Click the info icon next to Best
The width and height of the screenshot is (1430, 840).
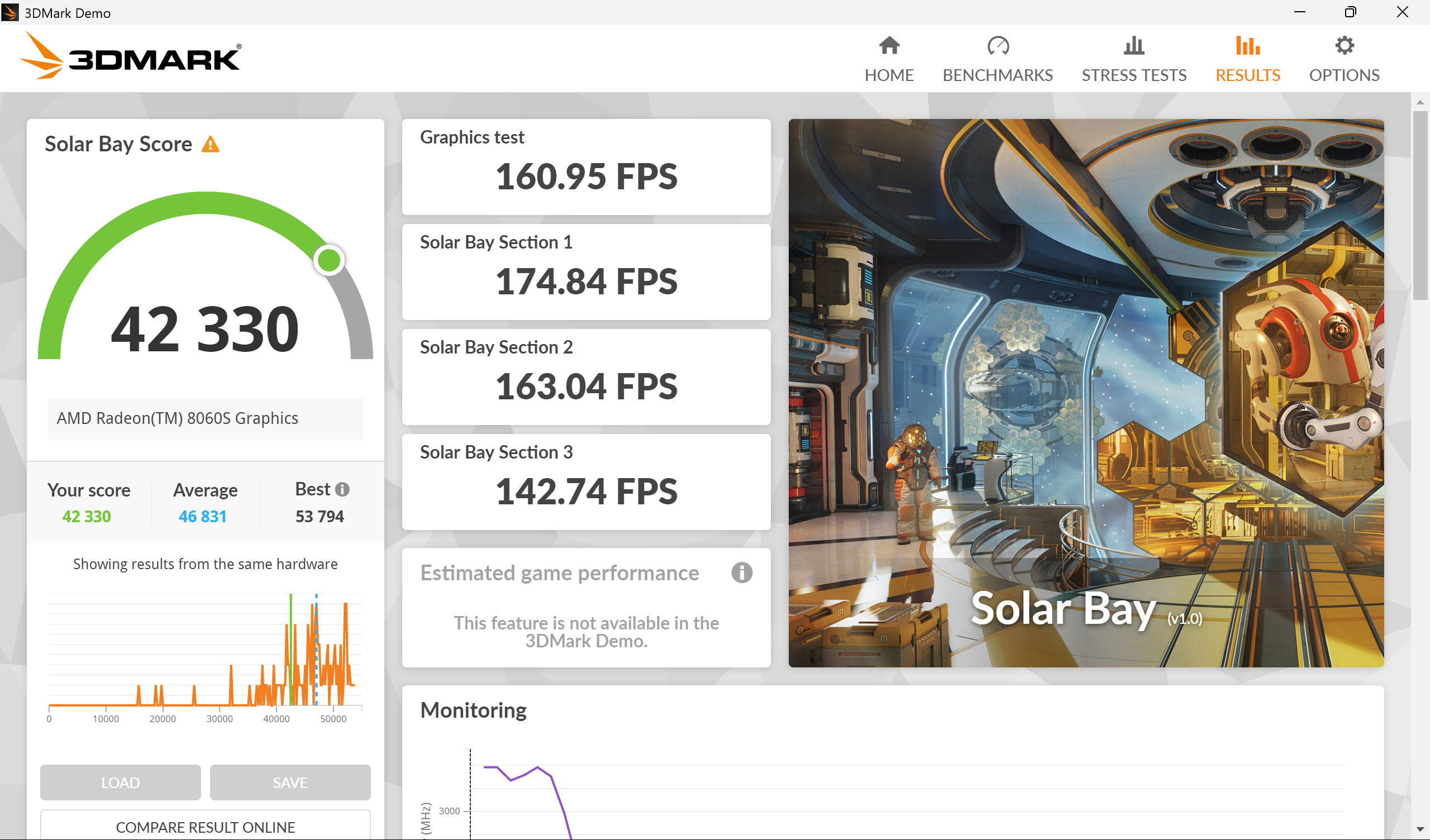342,489
